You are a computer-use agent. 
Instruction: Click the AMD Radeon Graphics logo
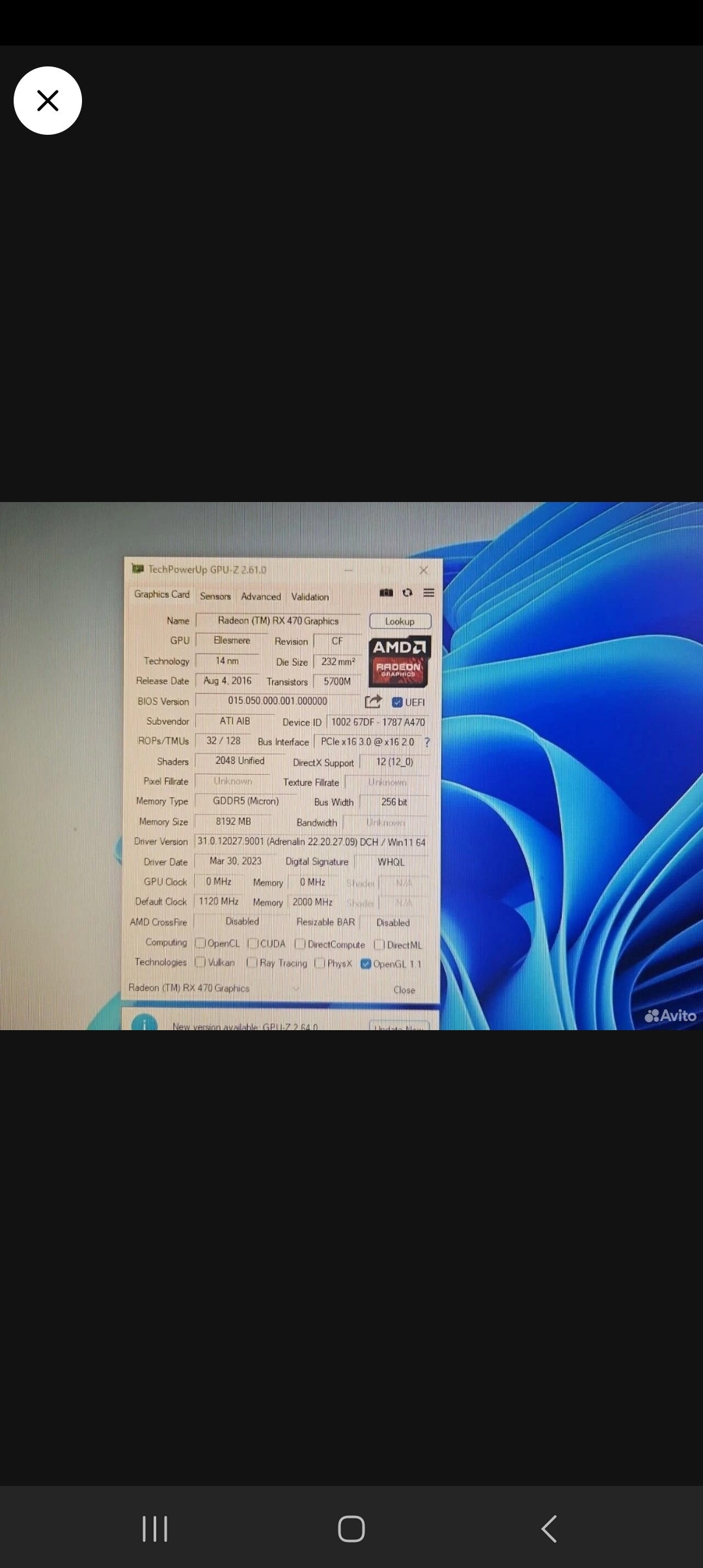399,661
